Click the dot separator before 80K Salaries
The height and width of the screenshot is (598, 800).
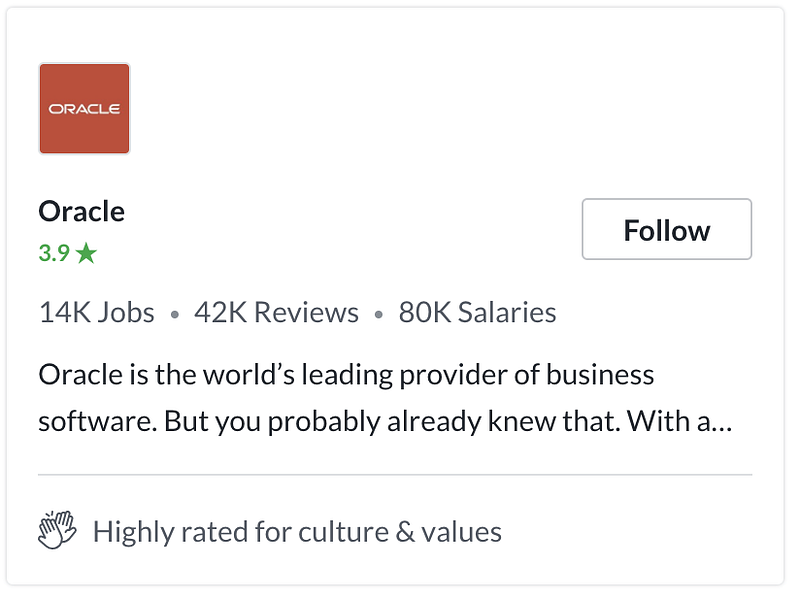pyautogui.click(x=378, y=315)
